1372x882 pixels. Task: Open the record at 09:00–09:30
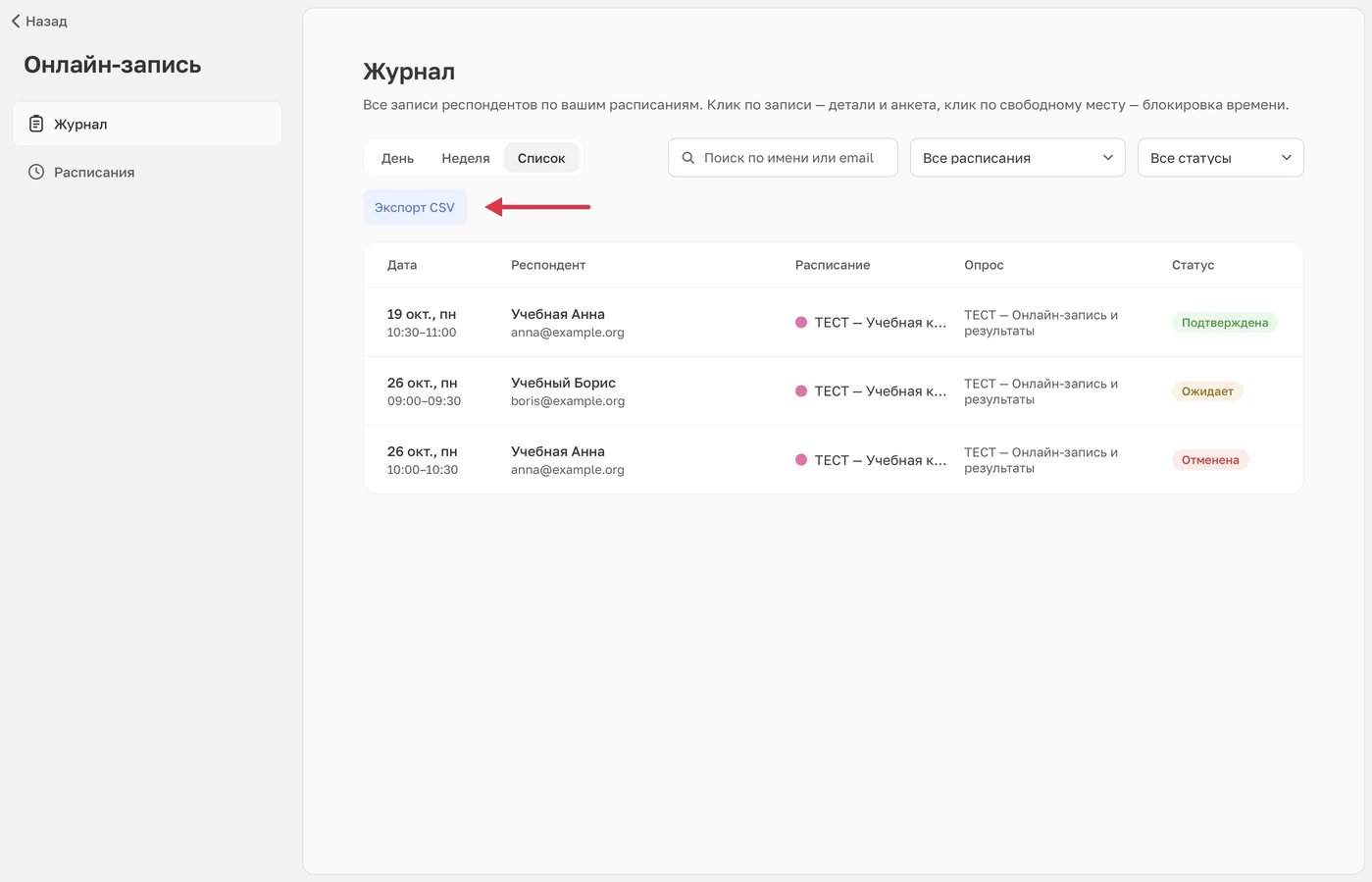point(833,390)
